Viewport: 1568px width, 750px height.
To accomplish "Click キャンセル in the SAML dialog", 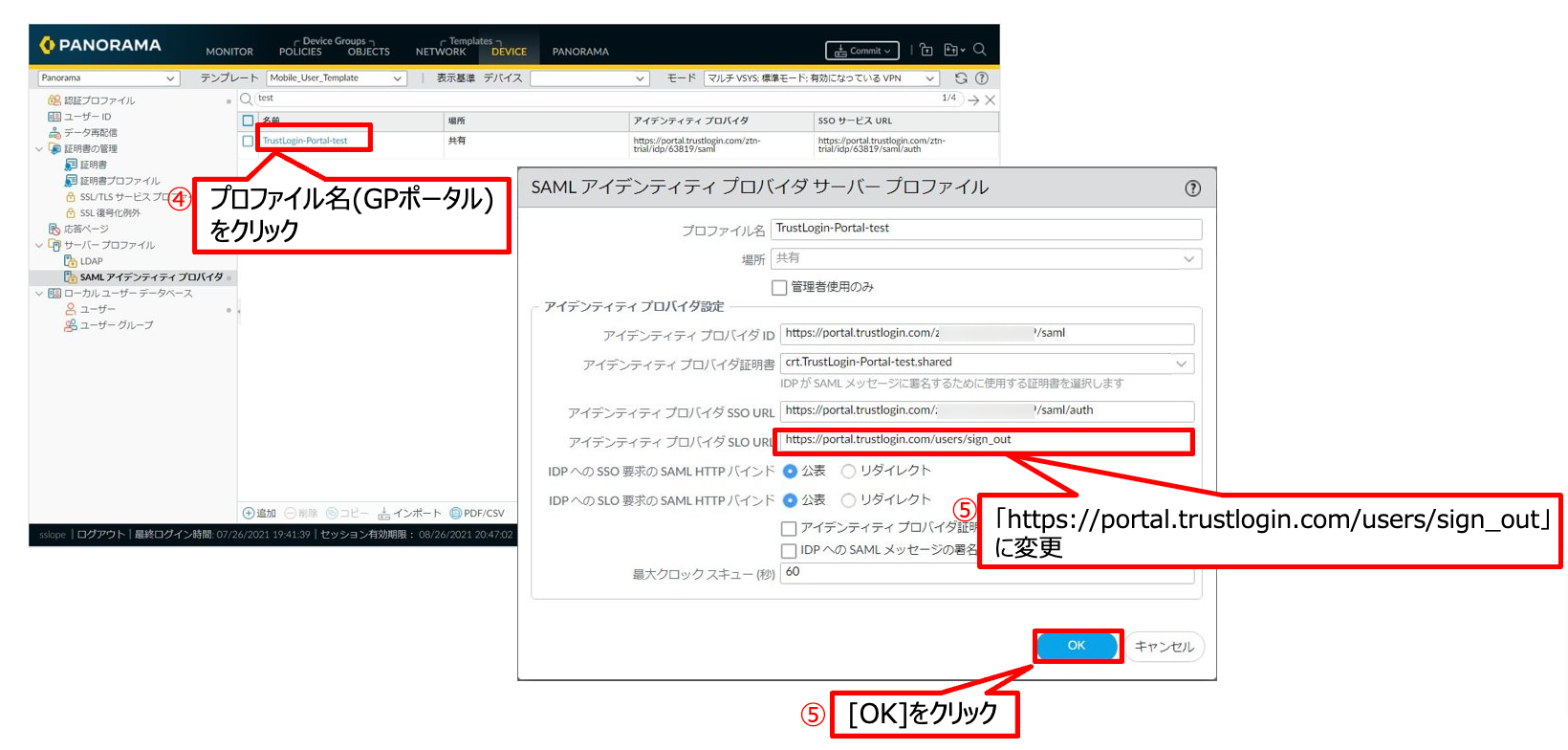I will click(x=1165, y=647).
